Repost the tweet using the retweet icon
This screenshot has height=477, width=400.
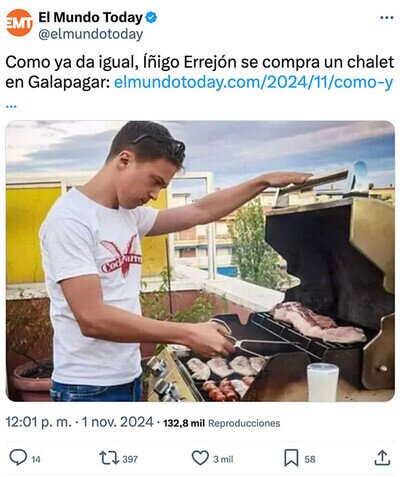click(109, 458)
